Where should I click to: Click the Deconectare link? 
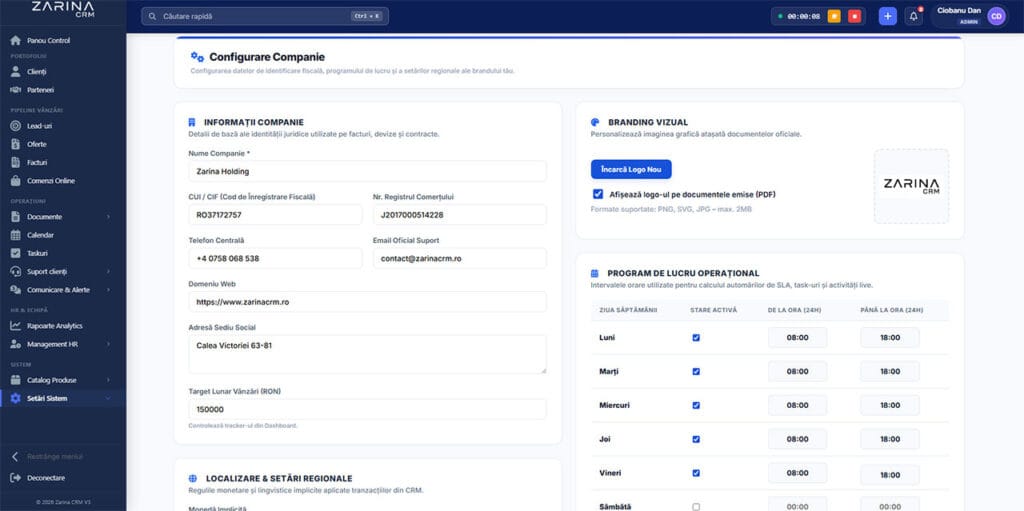pyautogui.click(x=46, y=478)
